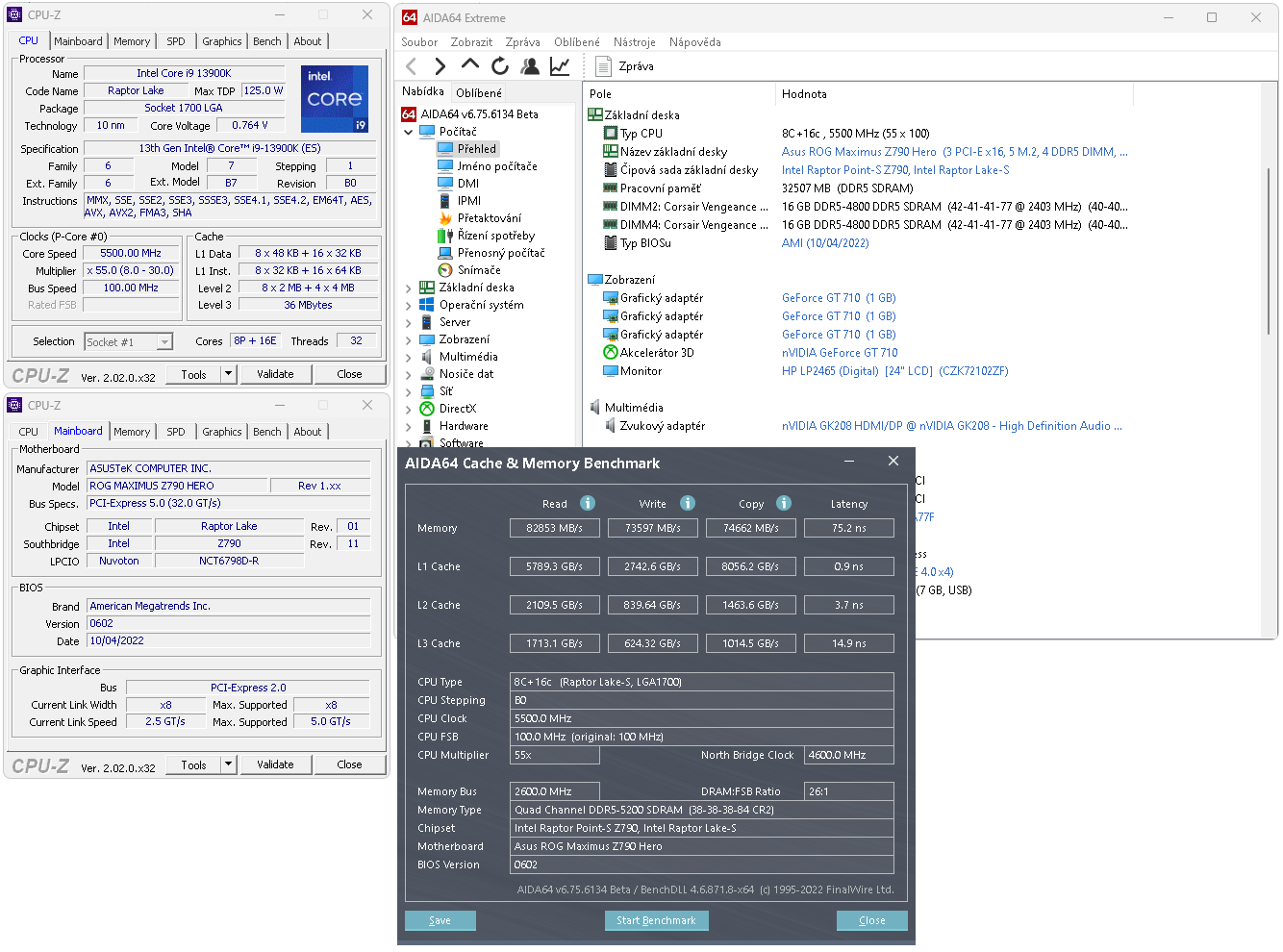Click Memory Read value 82853 MB/s

(555, 528)
